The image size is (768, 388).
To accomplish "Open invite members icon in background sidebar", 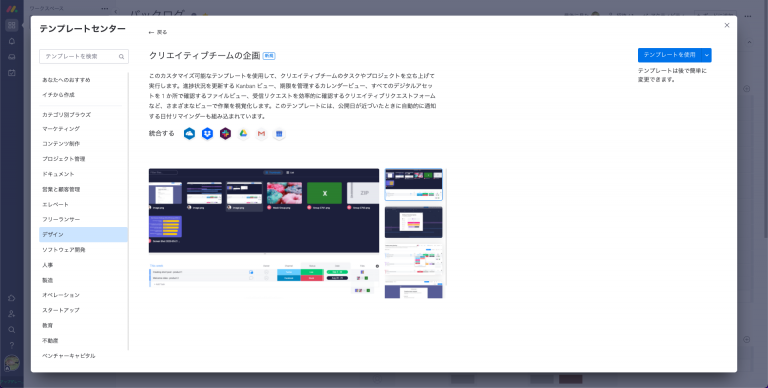I will pos(12,314).
